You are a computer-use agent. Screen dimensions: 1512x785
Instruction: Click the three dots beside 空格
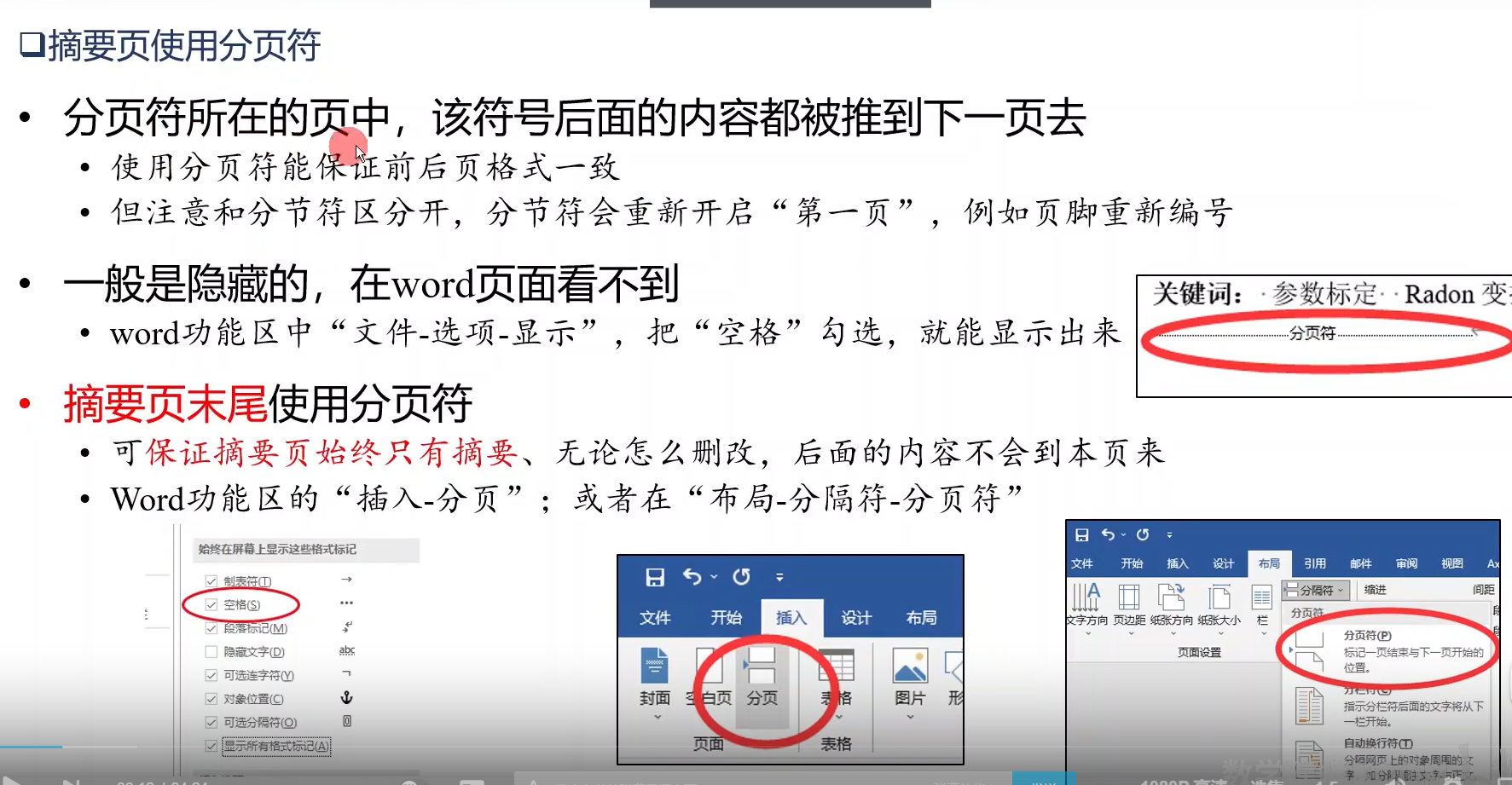[346, 603]
